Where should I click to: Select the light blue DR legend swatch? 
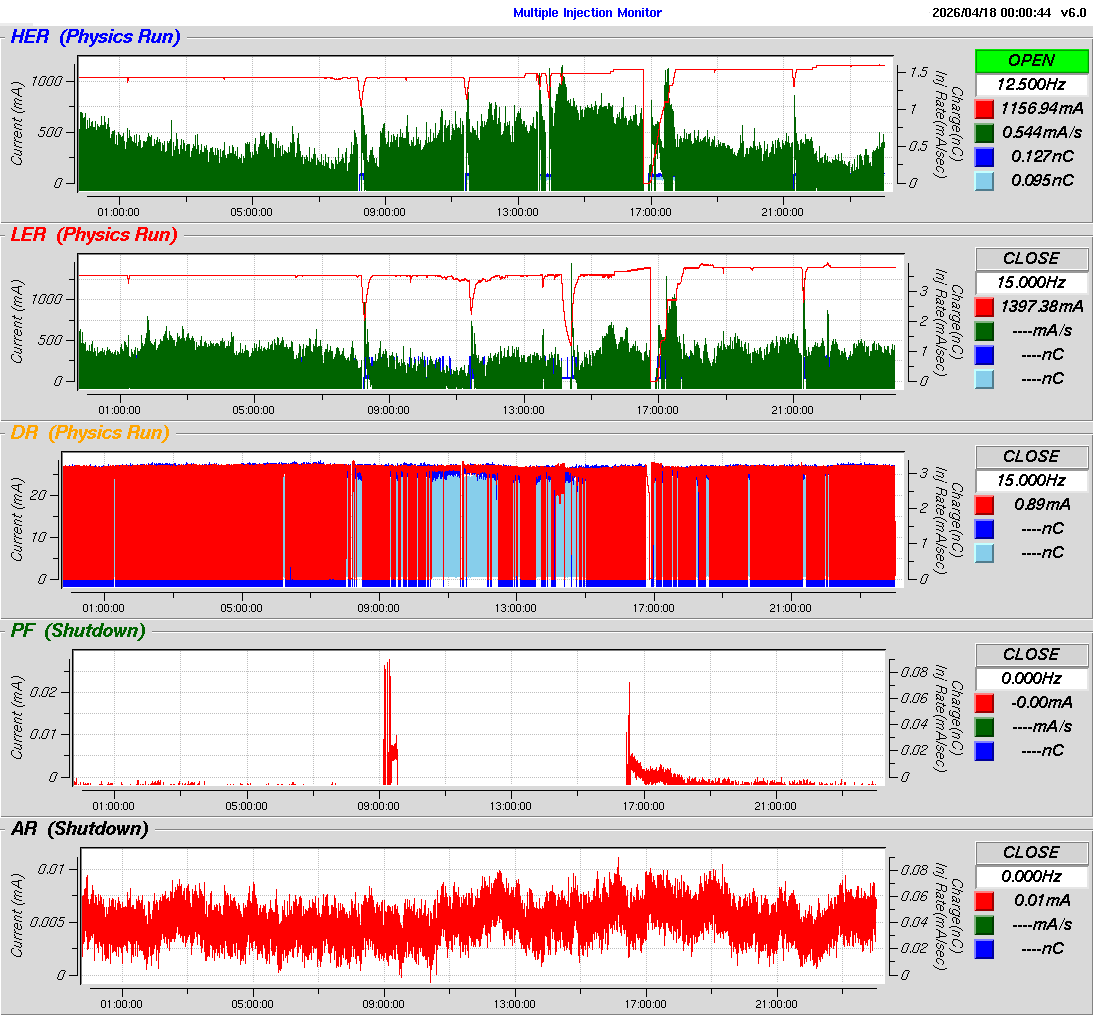coord(985,553)
